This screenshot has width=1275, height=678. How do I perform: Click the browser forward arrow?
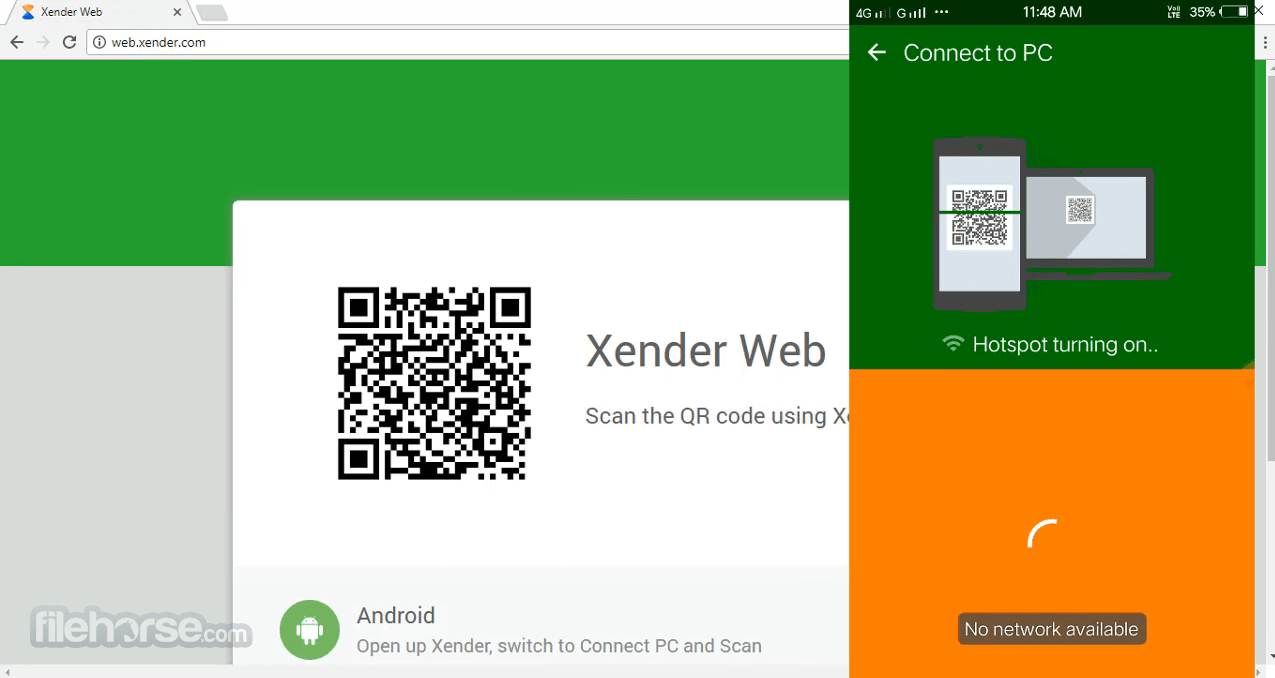point(43,42)
